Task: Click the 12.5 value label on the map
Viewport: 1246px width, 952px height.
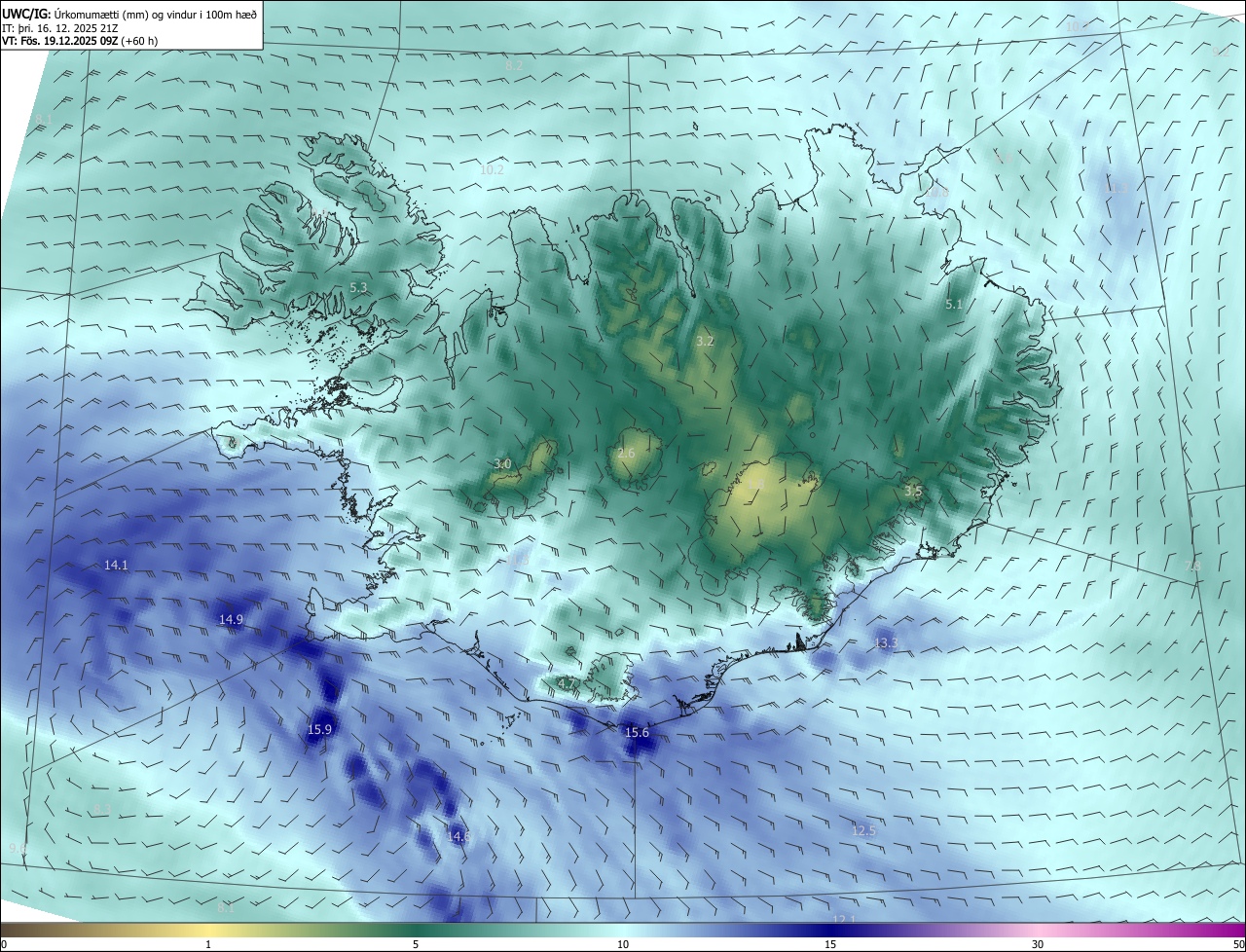Action: [x=863, y=830]
